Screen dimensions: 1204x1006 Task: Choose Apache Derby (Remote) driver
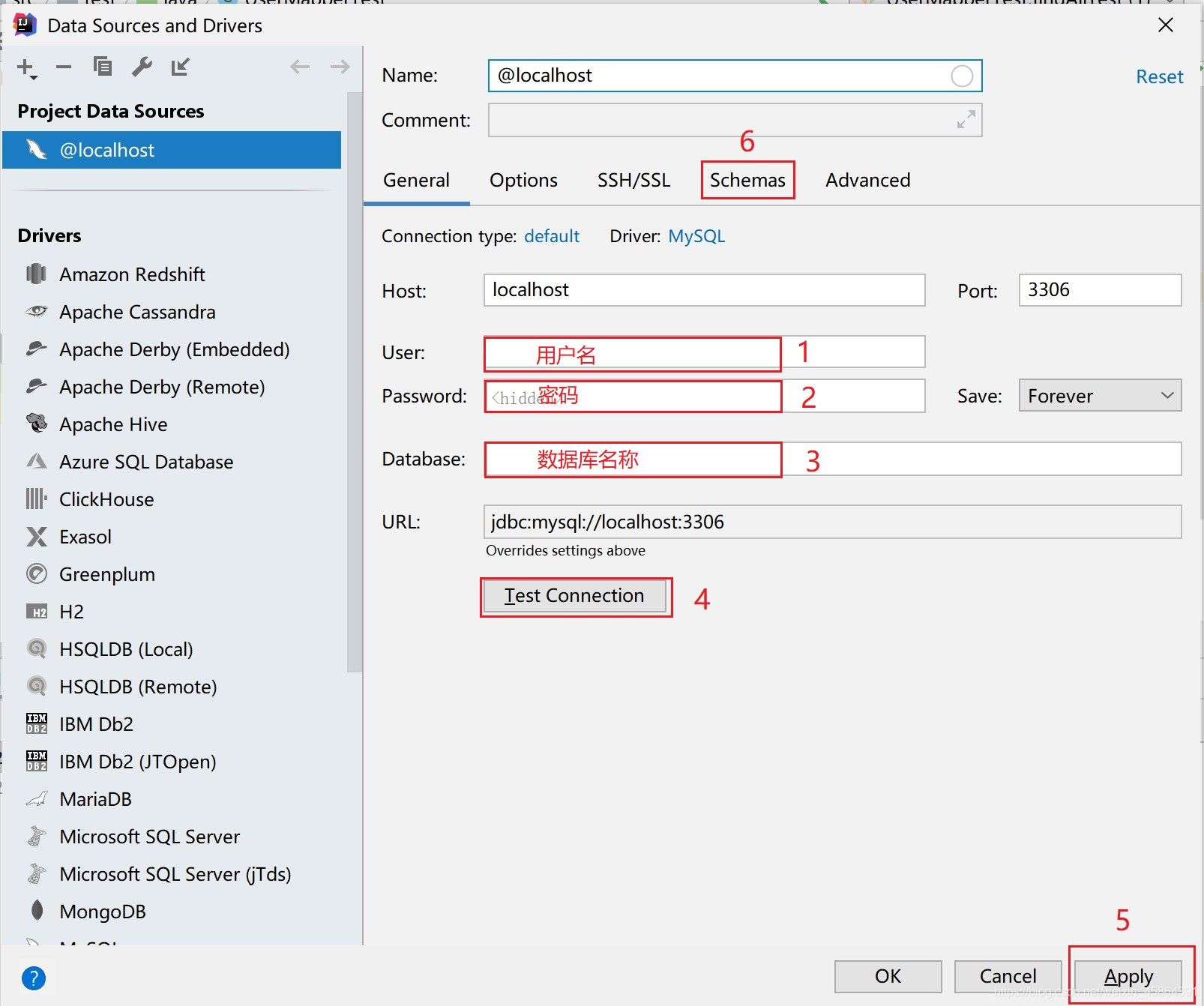click(x=172, y=387)
